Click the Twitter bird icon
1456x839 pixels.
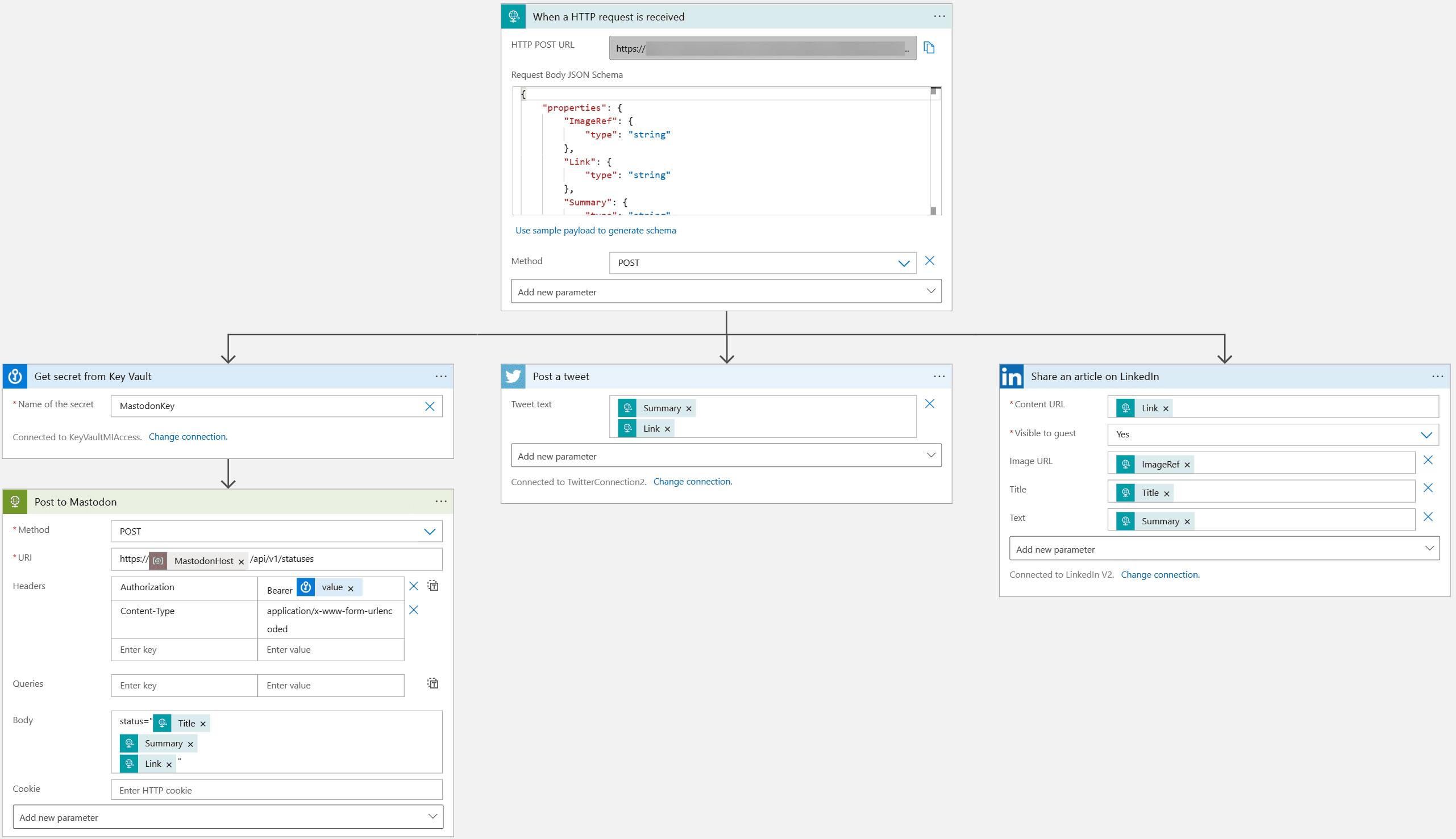coord(514,376)
